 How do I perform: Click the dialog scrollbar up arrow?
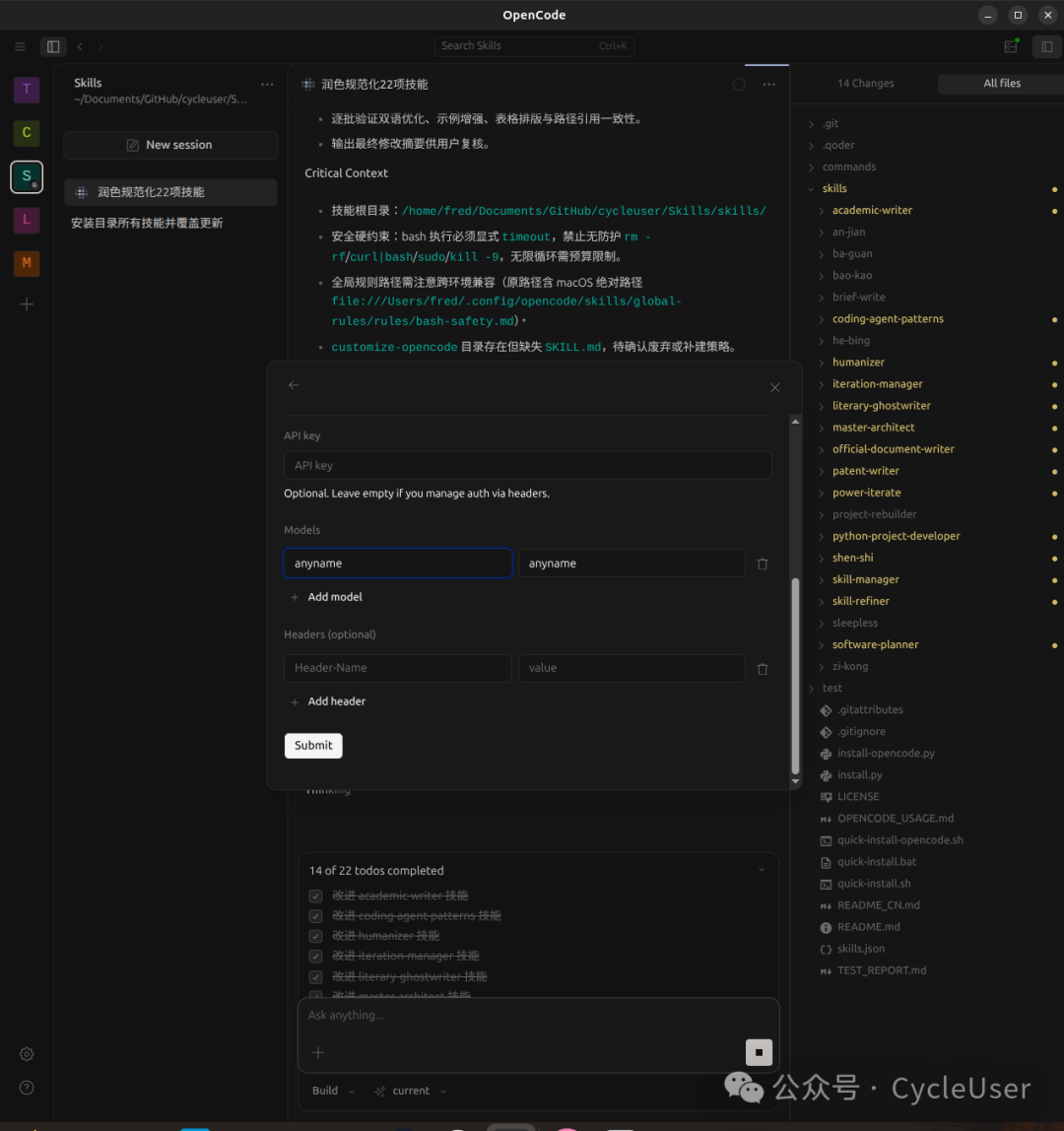795,422
